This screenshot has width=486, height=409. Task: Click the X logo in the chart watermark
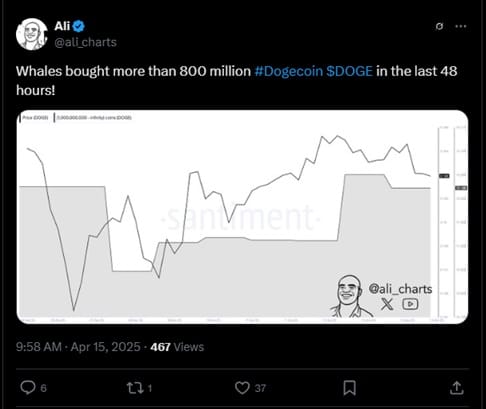click(x=387, y=304)
